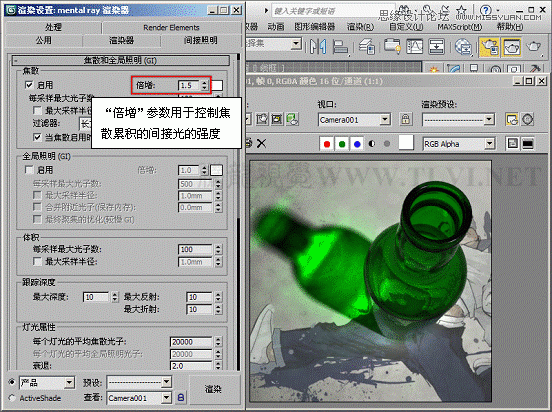Open Environment and Effects dialog icon
552x412 pixels.
click(x=527, y=119)
